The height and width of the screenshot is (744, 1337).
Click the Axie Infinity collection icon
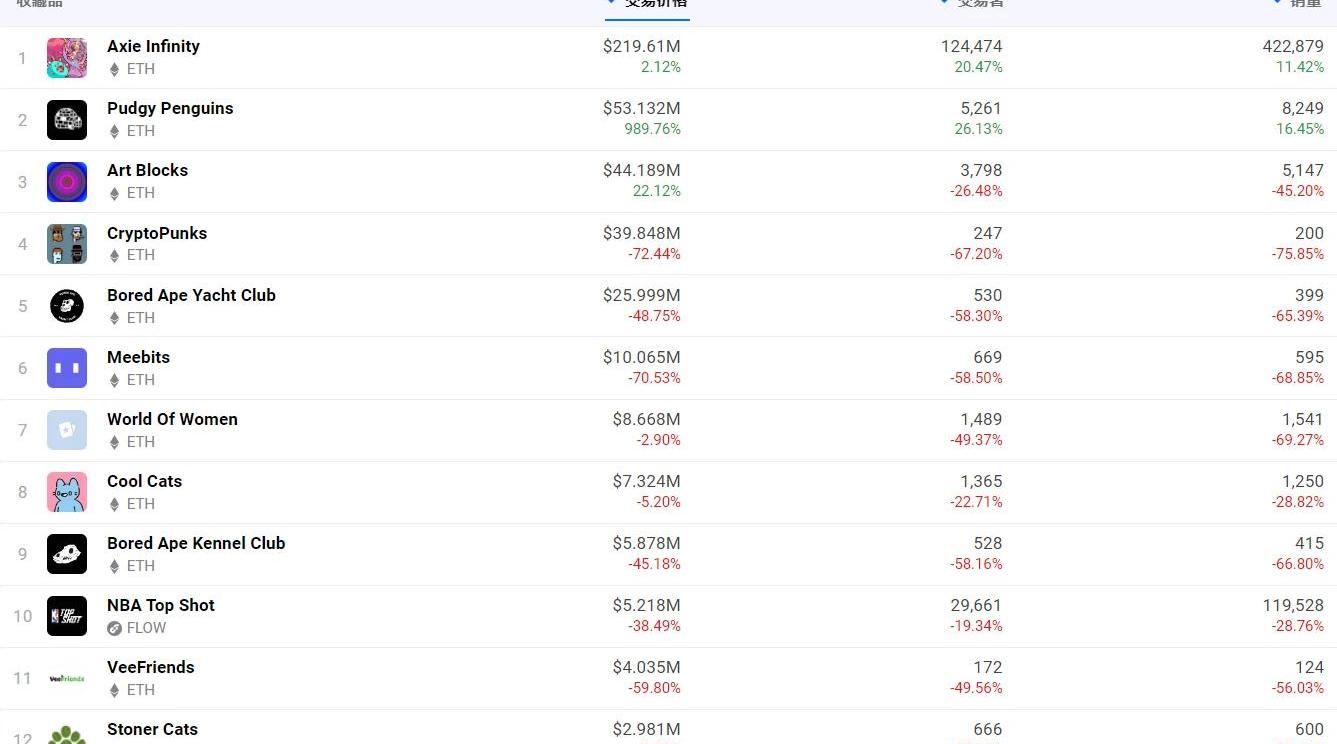coord(67,58)
